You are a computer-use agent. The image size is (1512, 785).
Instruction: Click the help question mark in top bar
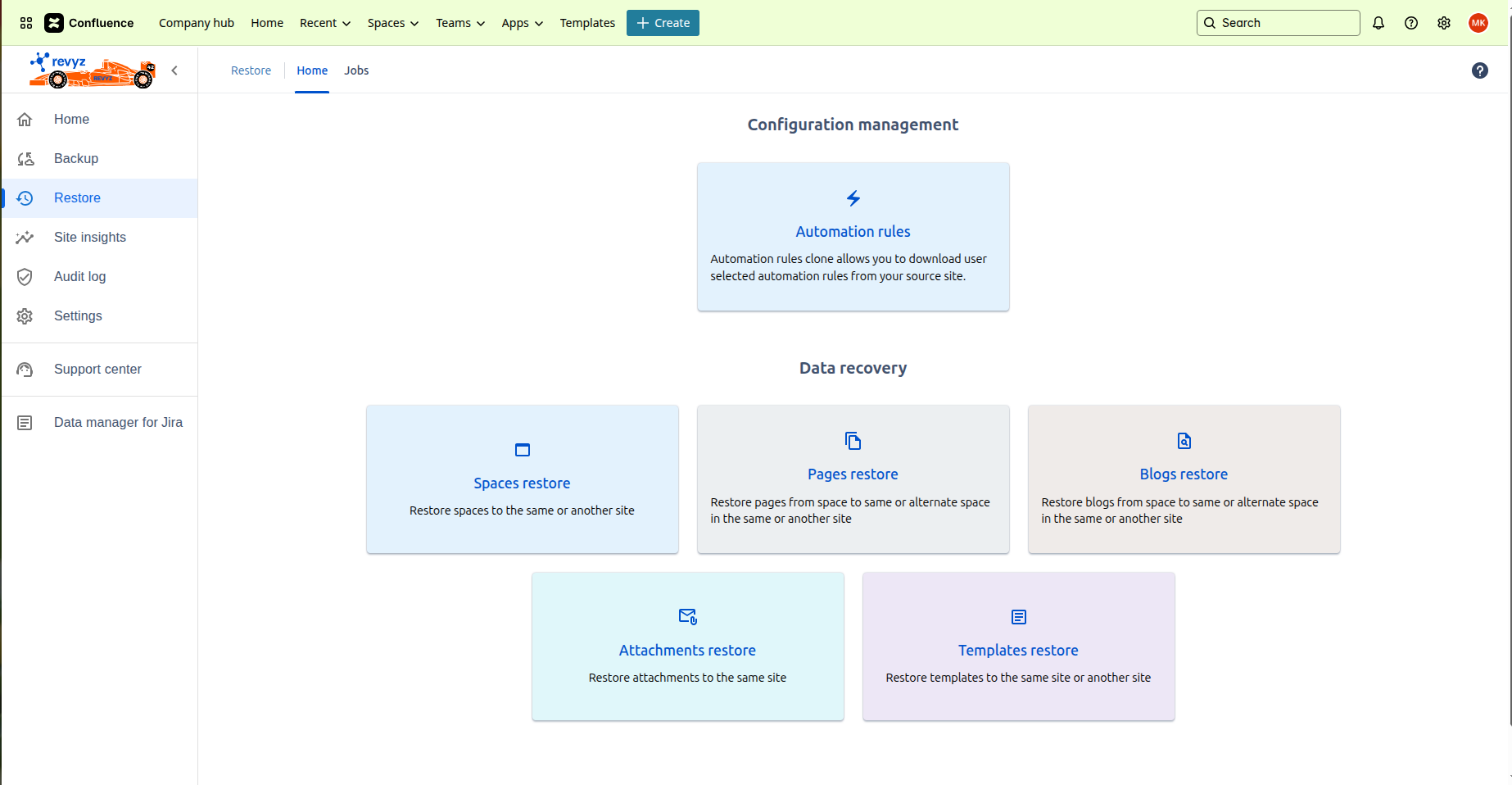coord(1411,23)
